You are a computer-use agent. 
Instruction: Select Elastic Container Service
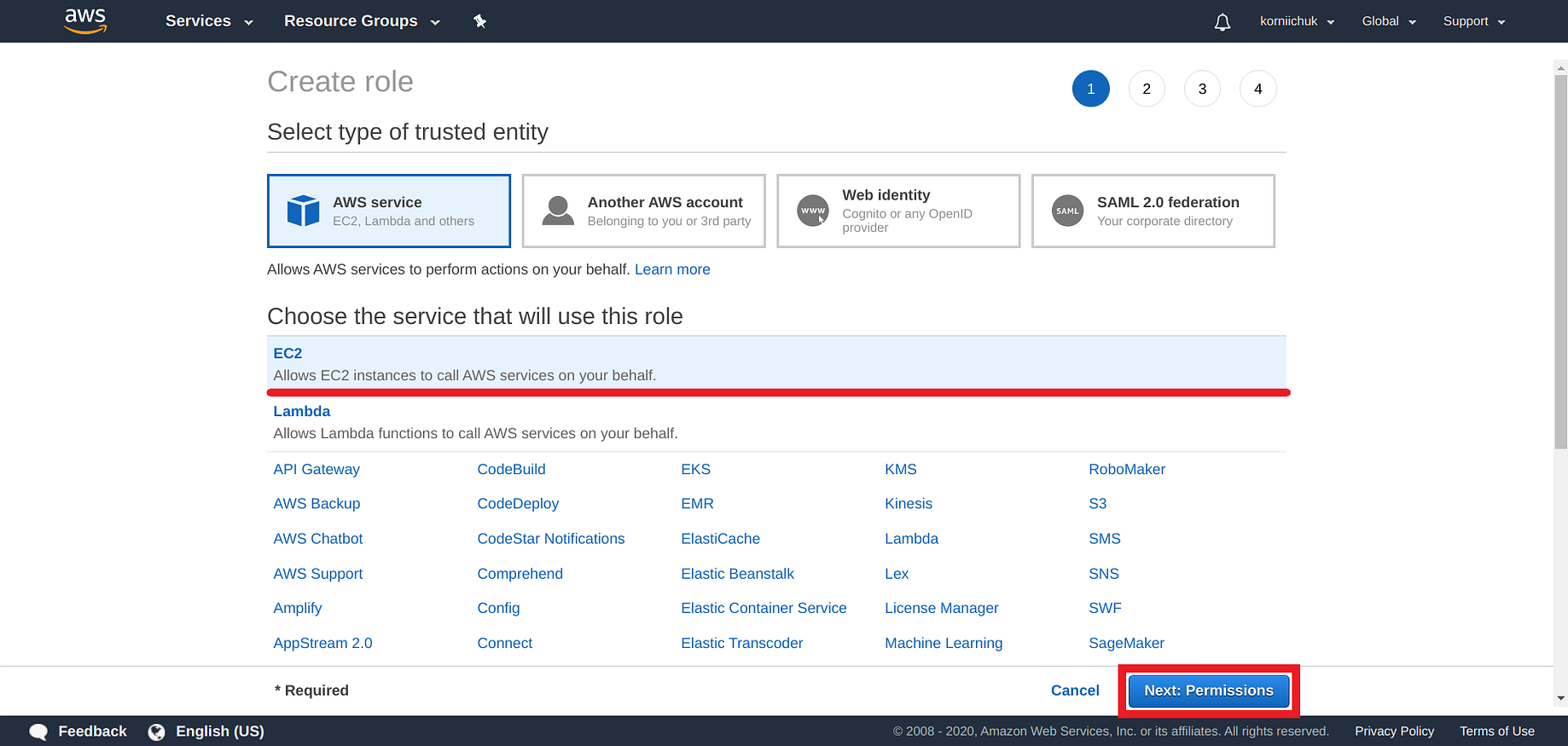click(764, 608)
